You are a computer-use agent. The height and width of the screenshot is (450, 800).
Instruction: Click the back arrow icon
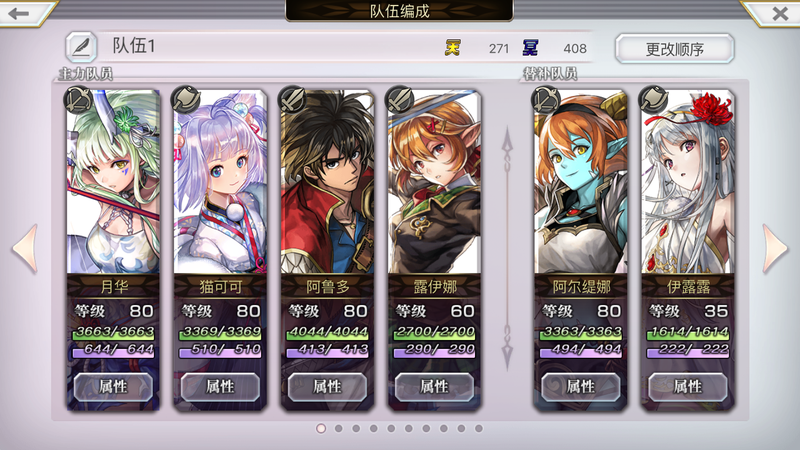coord(19,13)
